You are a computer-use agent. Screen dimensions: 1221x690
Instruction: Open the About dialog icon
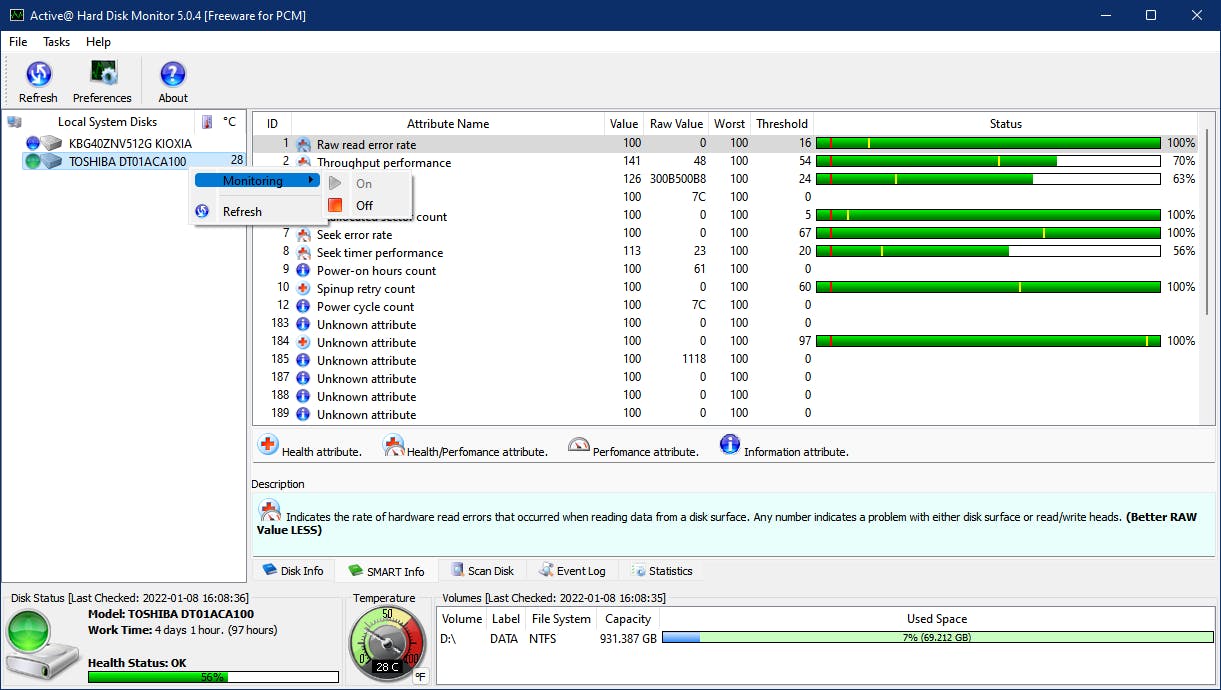click(x=173, y=74)
